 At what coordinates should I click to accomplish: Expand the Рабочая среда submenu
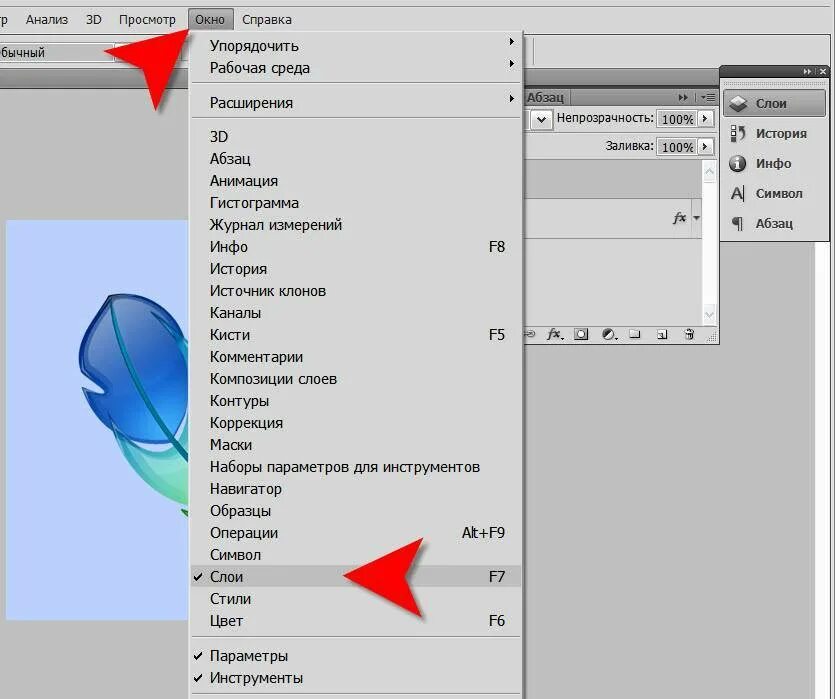356,68
